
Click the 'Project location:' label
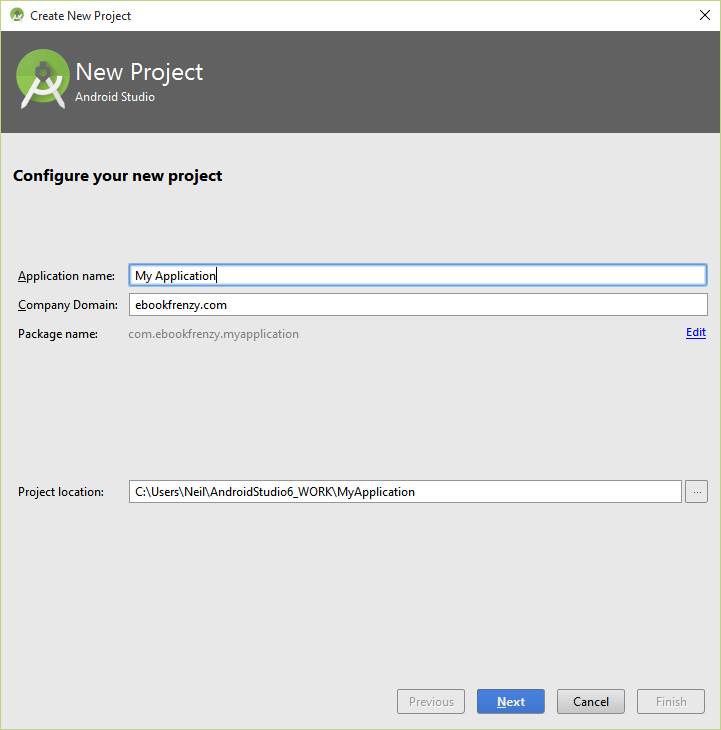coord(61,492)
